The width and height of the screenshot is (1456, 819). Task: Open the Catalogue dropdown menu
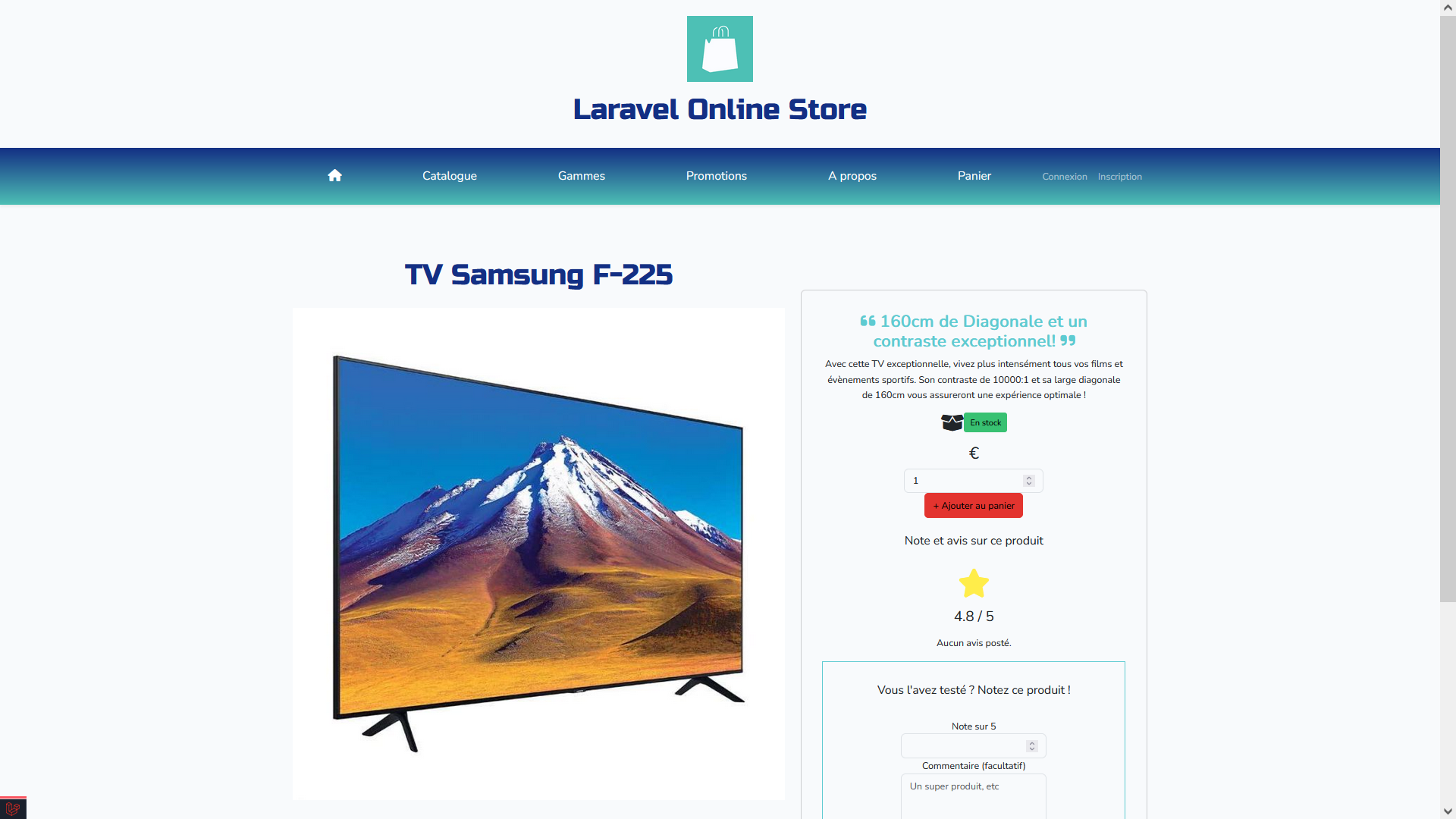pos(448,176)
